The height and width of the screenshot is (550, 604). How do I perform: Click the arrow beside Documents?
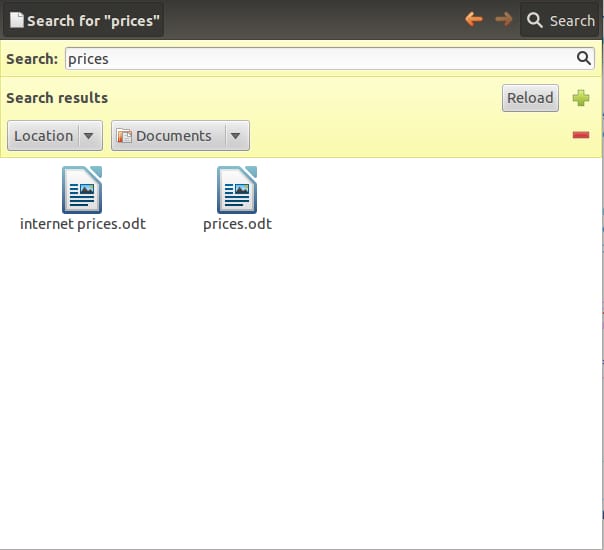[235, 136]
